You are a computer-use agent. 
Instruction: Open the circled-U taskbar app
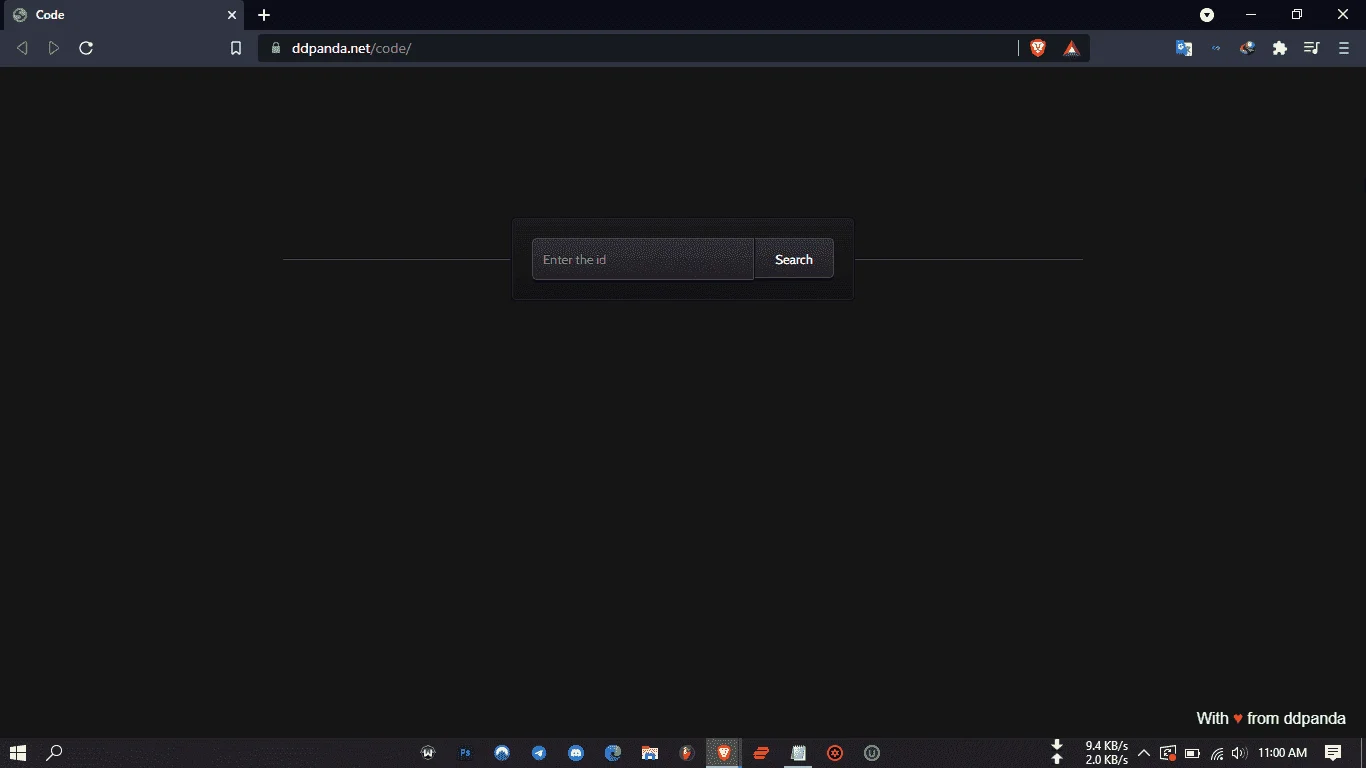872,753
